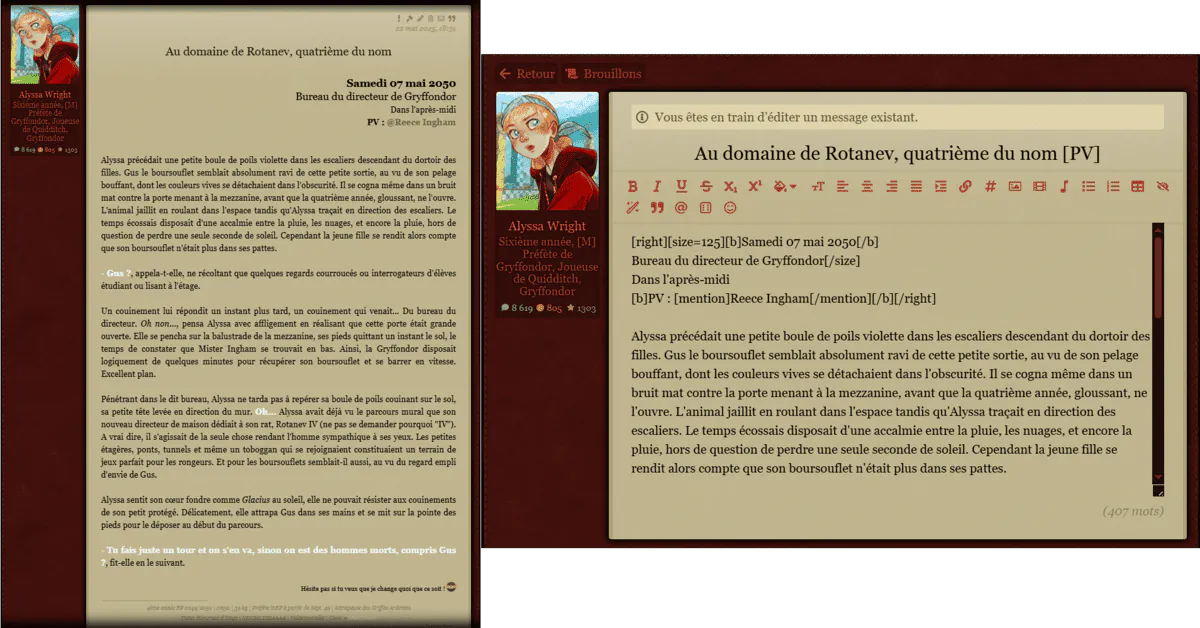Open the font size options
The width and height of the screenshot is (1200, 628).
coord(818,186)
